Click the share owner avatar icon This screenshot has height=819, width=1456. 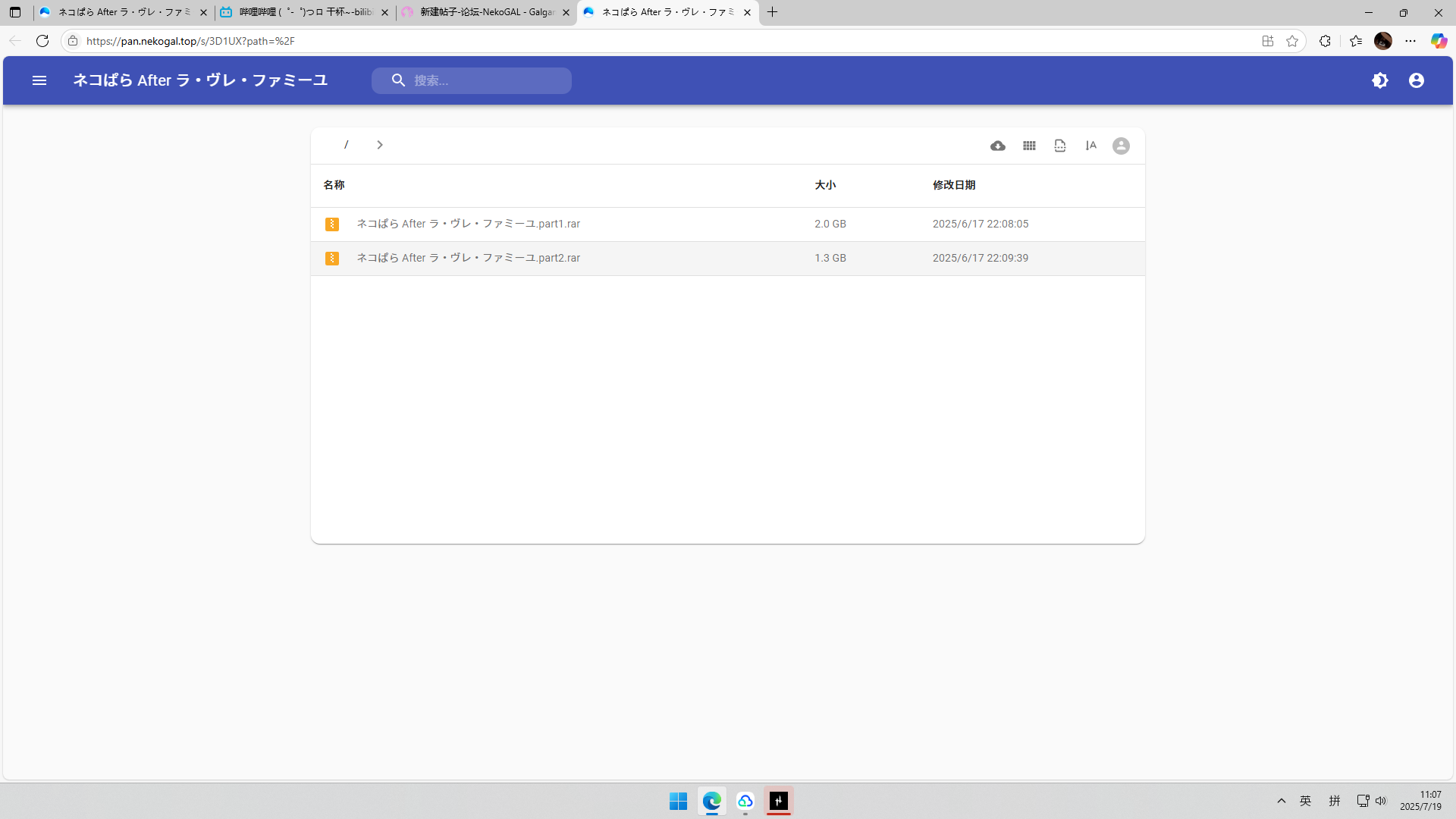[x=1121, y=146]
